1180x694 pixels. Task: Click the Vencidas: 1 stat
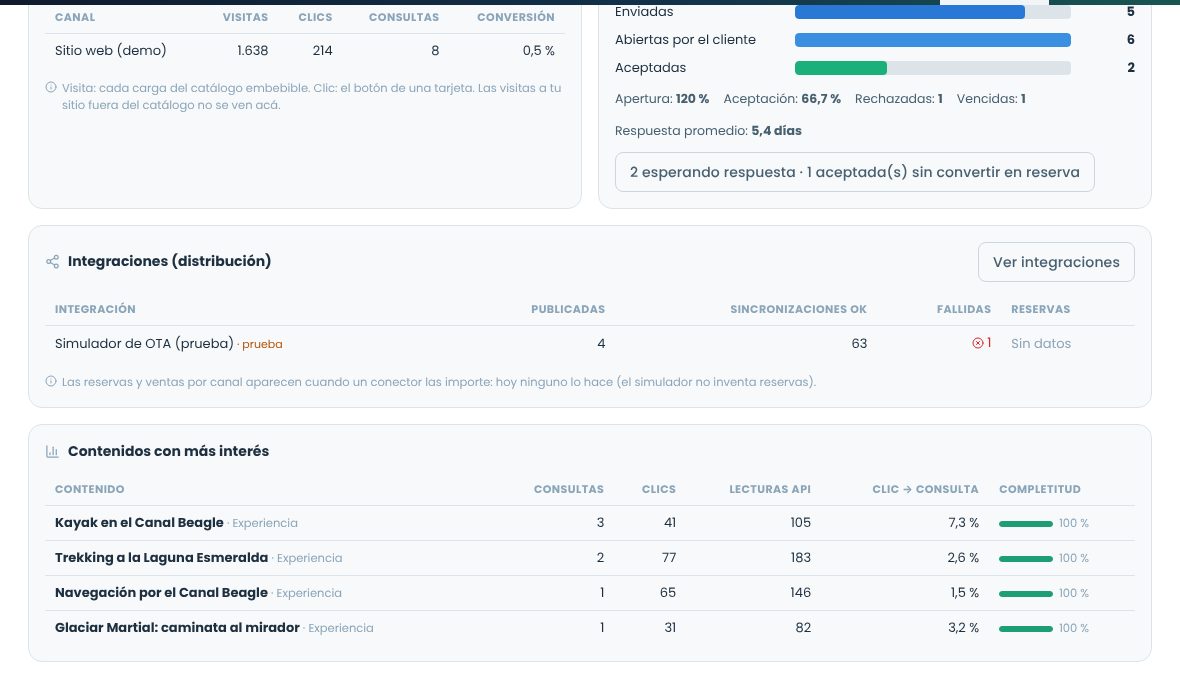pos(991,99)
